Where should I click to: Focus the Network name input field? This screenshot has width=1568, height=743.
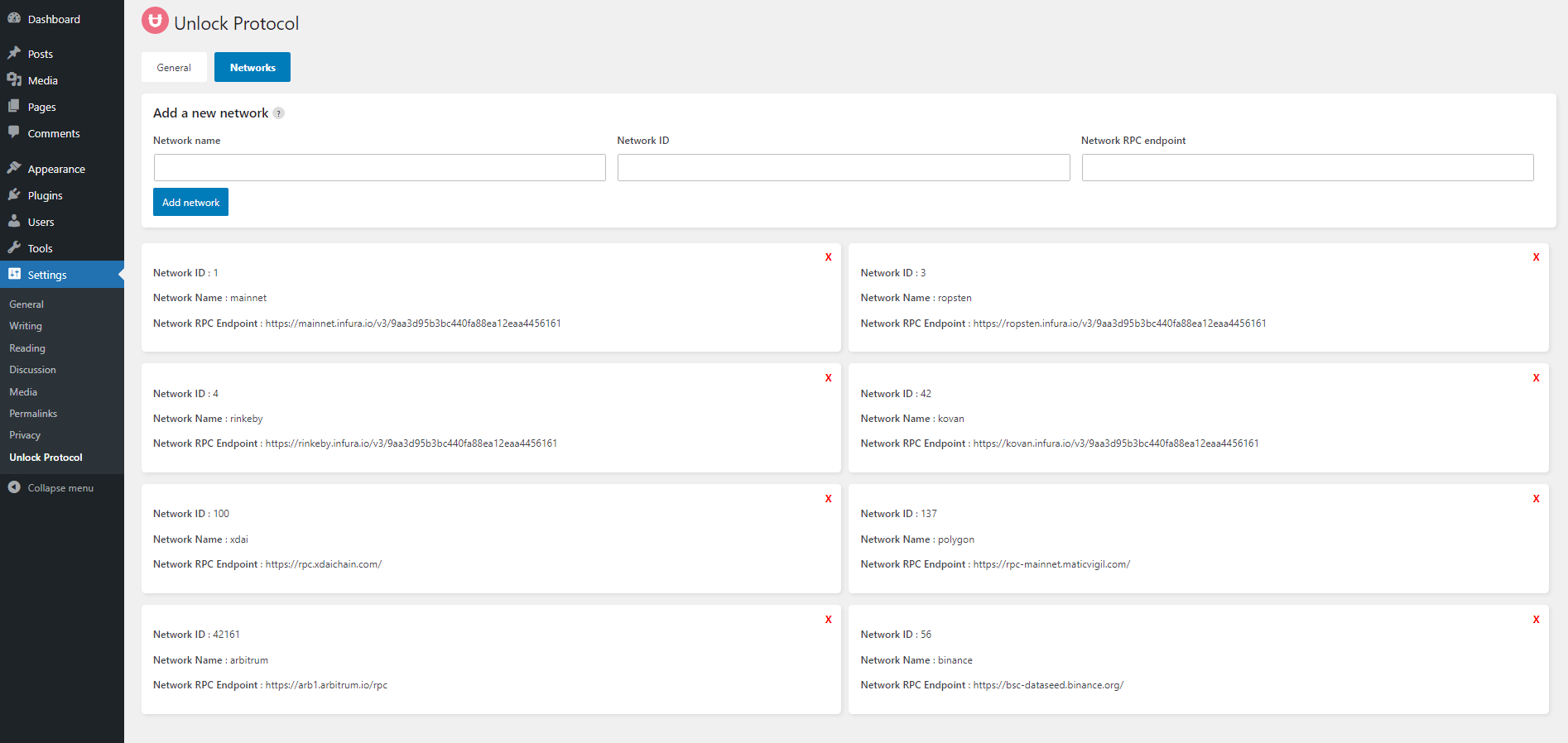coord(380,167)
